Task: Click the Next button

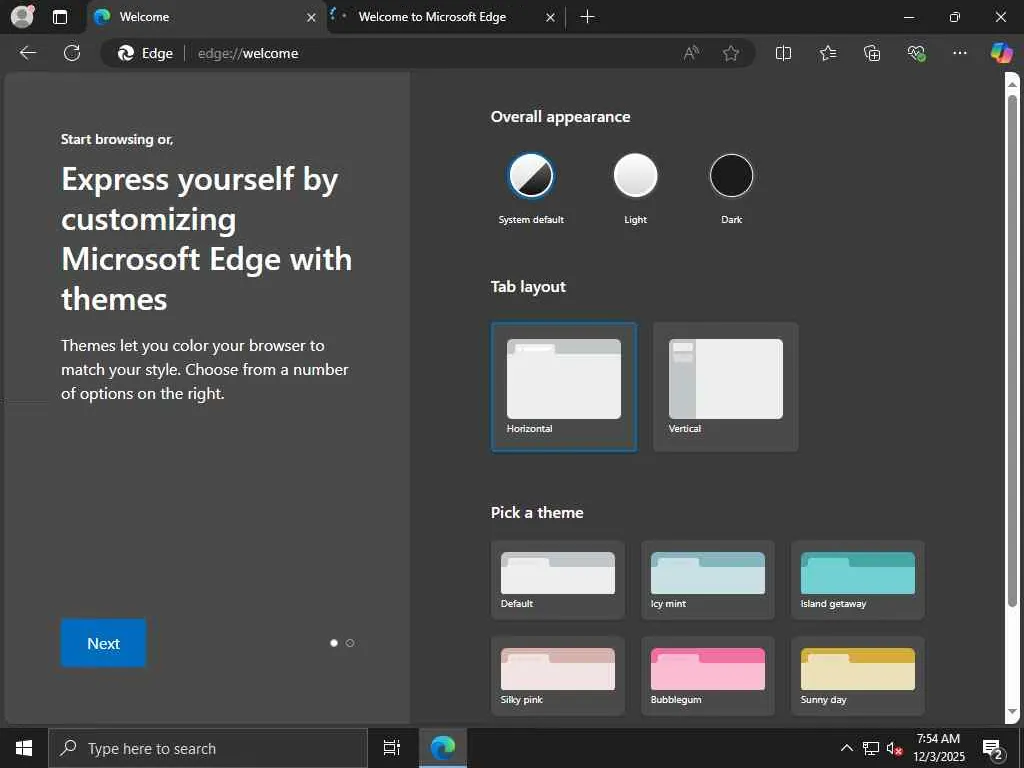Action: [x=103, y=643]
